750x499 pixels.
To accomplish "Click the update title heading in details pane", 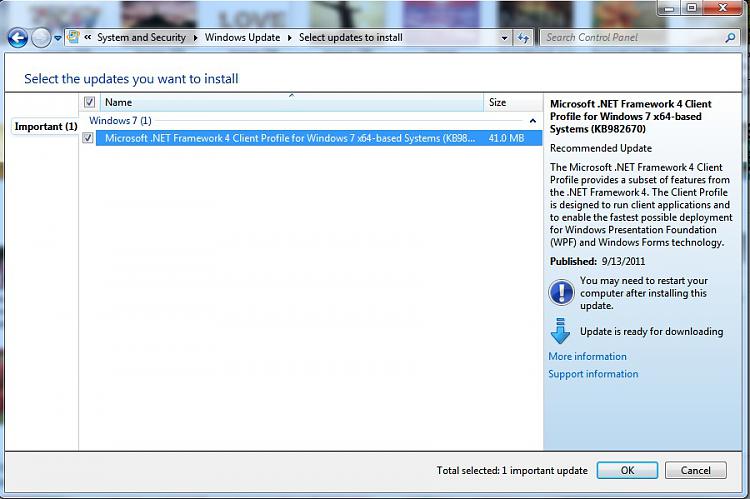I will tap(630, 116).
